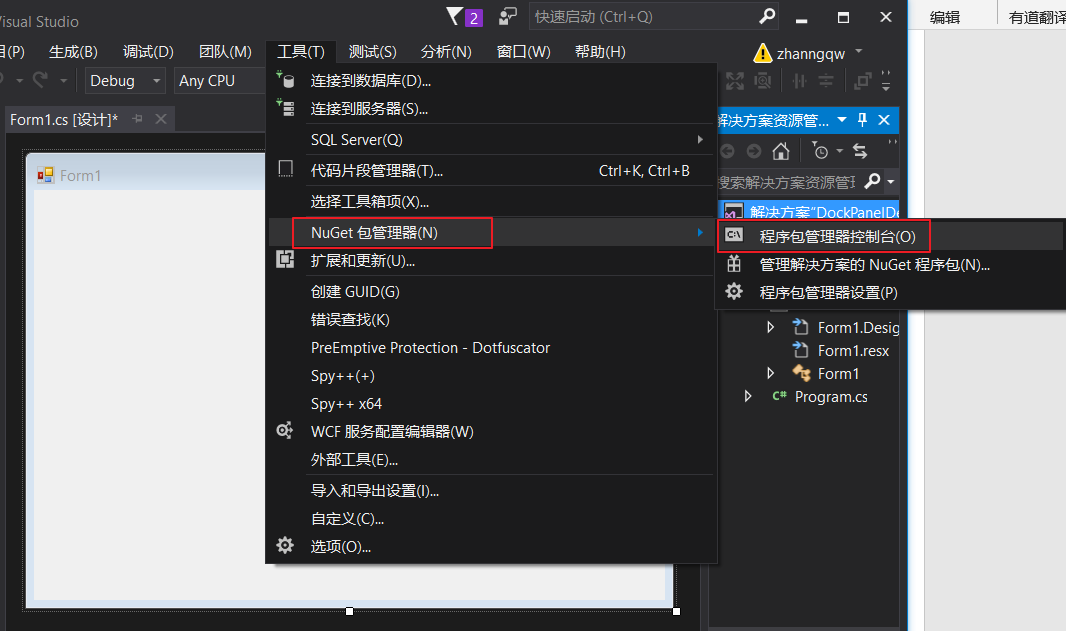Select SQL Server submenu item
Viewport: 1066px width, 631px height.
click(491, 139)
